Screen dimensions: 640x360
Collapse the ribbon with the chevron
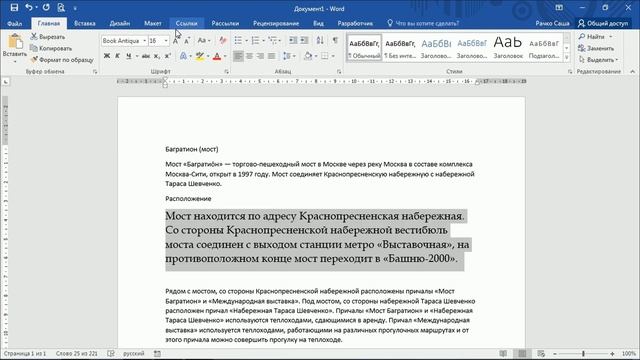pyautogui.click(x=633, y=71)
